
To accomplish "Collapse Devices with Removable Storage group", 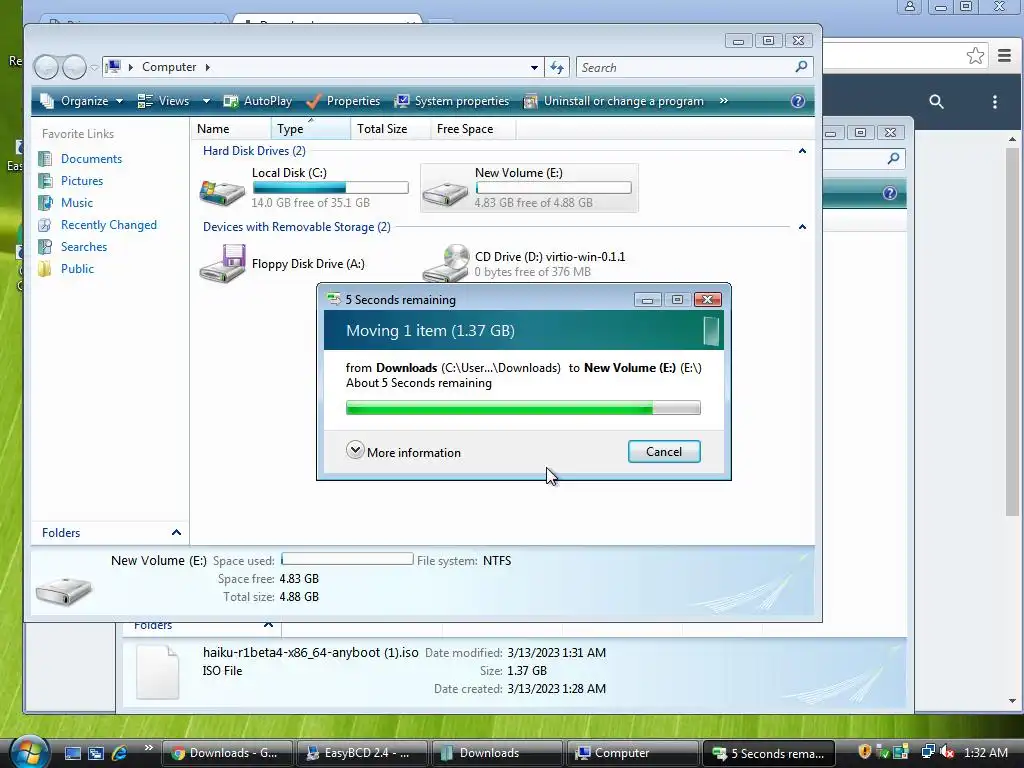I will pos(802,227).
